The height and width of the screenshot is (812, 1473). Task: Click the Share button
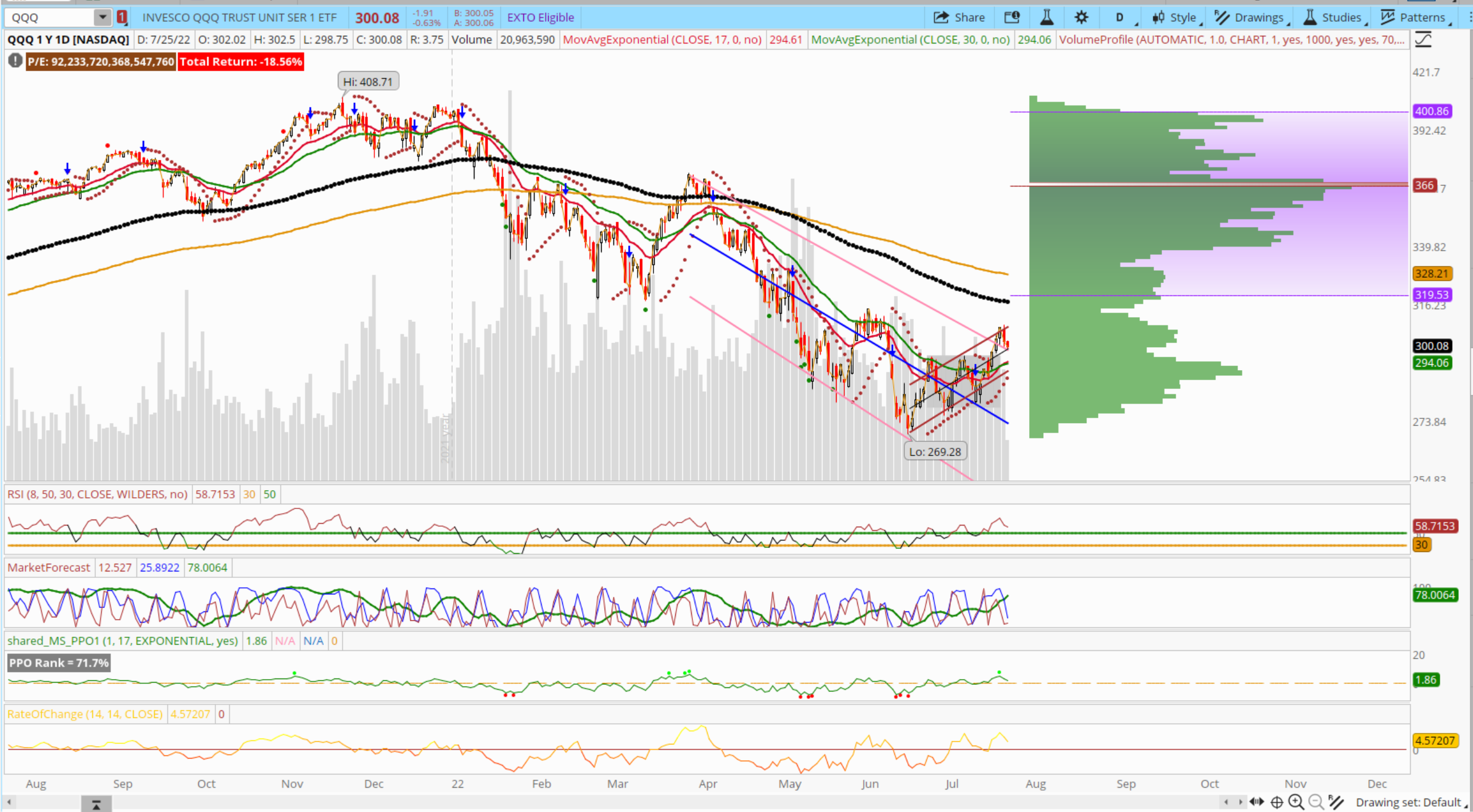tap(959, 18)
